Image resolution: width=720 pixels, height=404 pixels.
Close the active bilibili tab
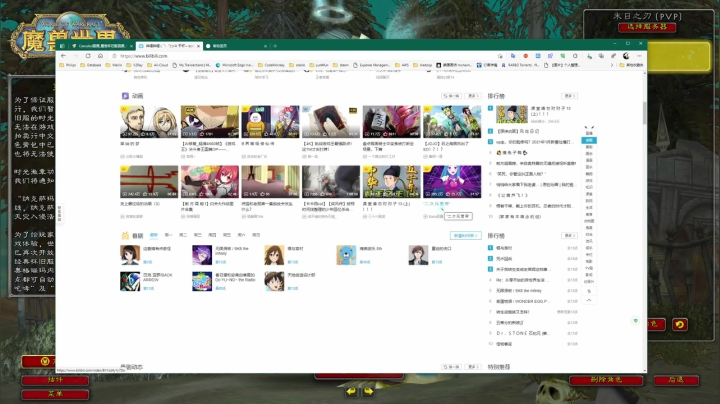198,46
